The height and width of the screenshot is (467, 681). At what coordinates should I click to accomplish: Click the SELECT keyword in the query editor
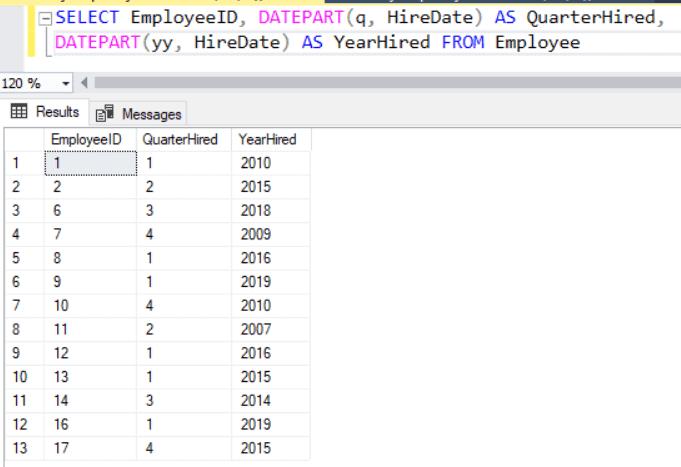[x=90, y=20]
